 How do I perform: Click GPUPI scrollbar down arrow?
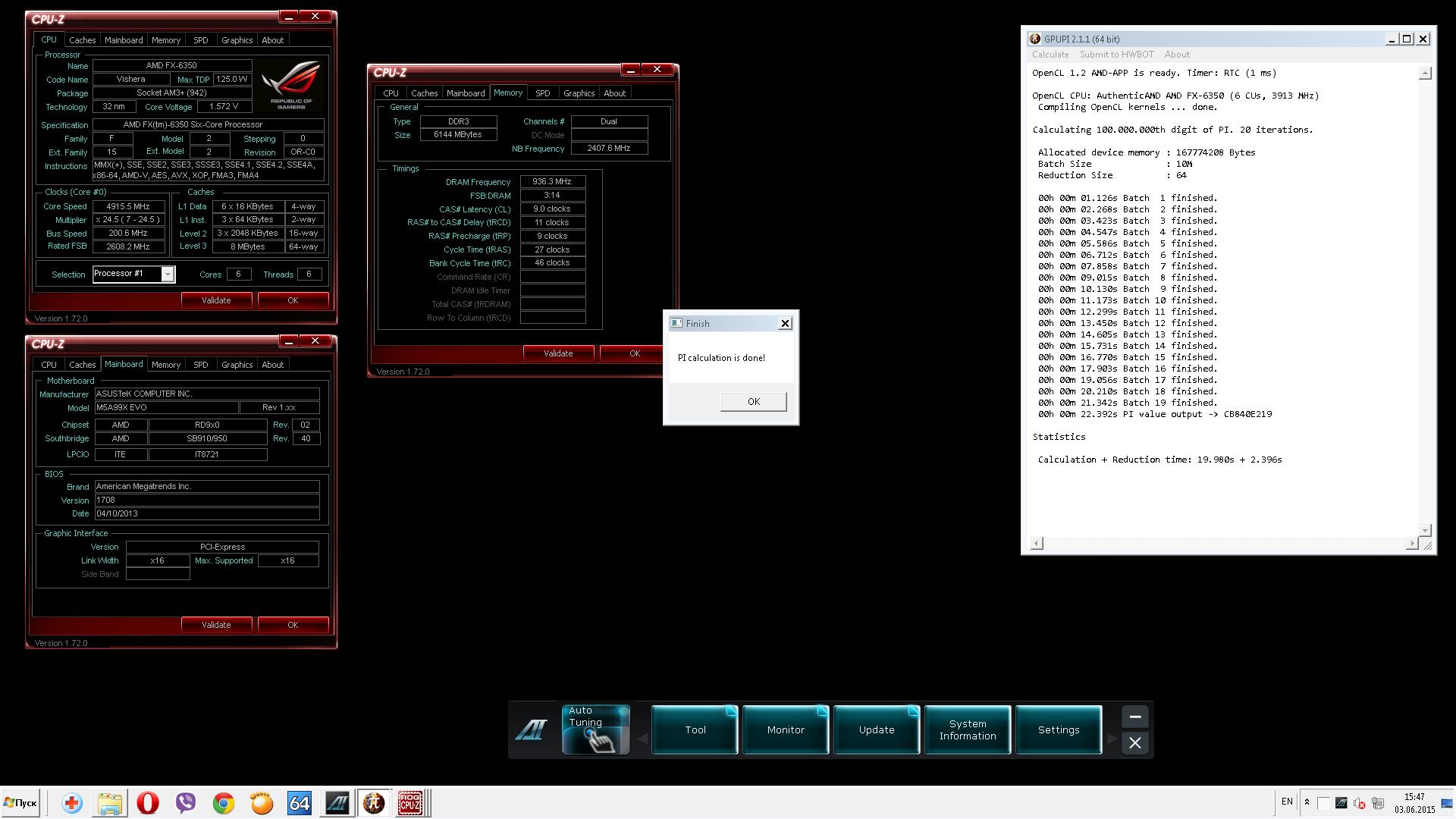coord(1425,529)
